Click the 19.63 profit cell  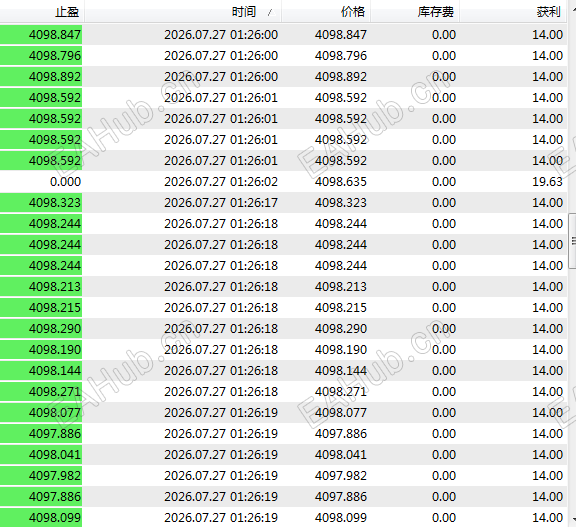click(x=547, y=181)
